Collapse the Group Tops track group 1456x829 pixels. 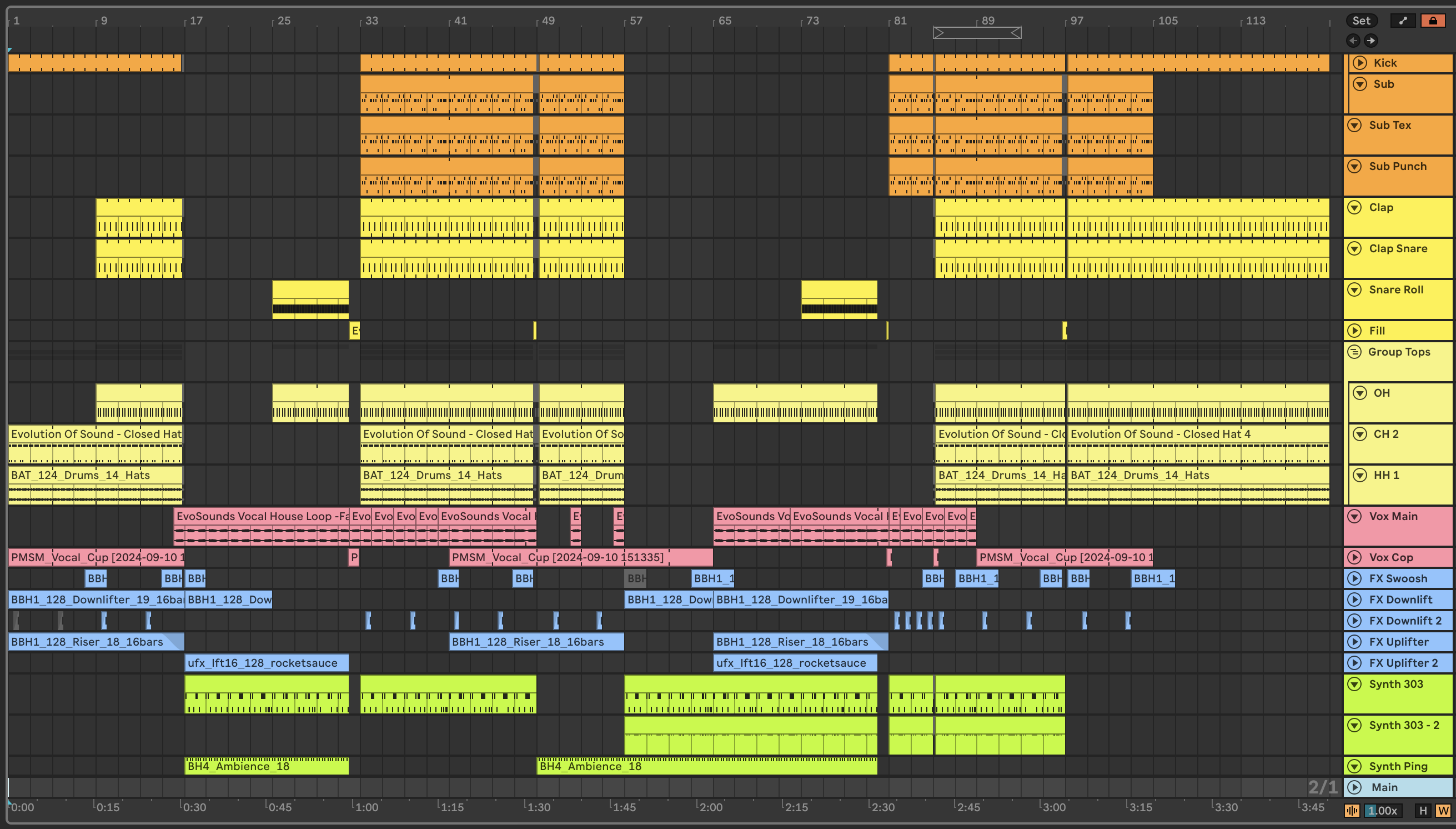click(1355, 352)
